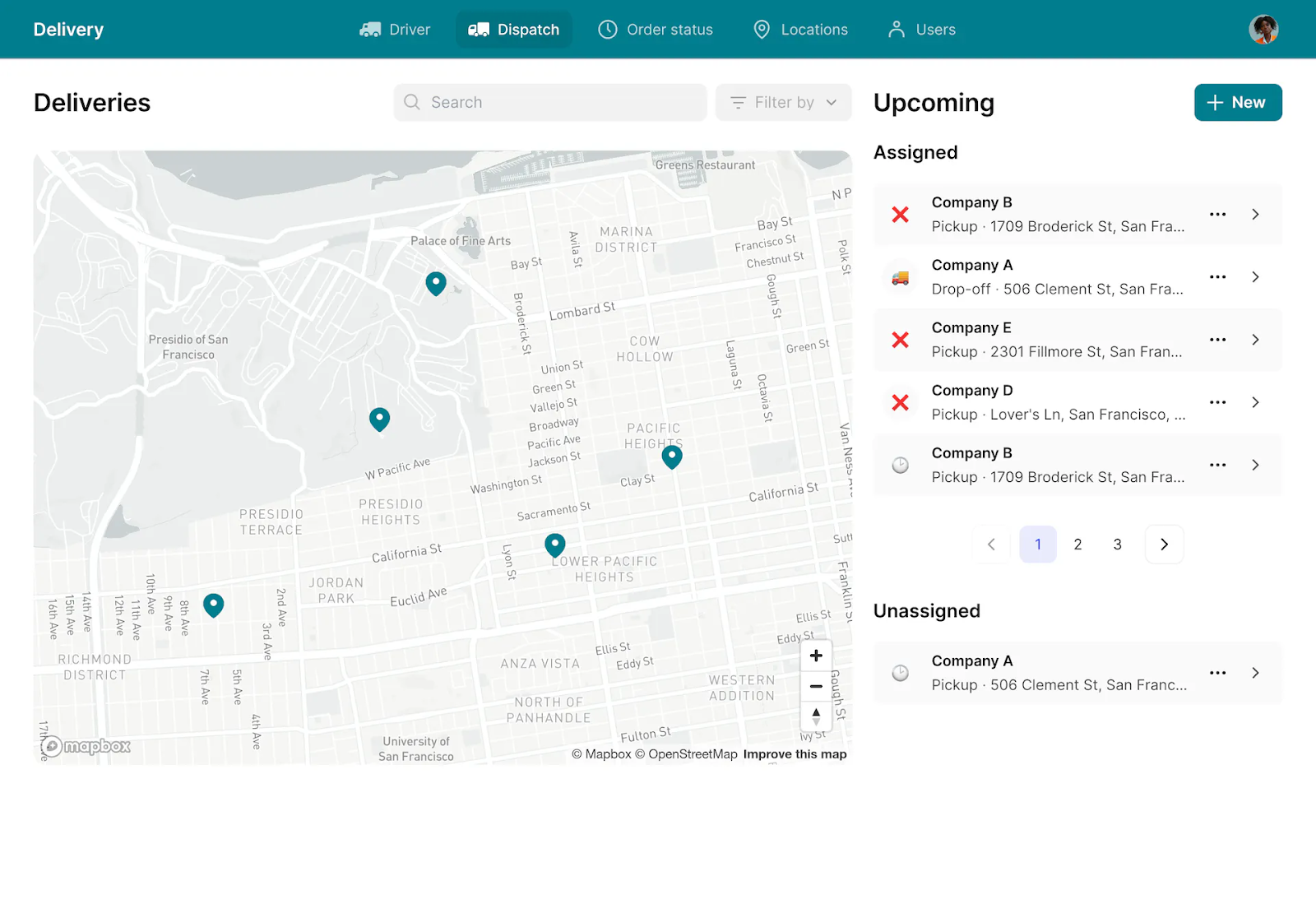
Task: Go to next page of assigned deliveries
Action: (x=1164, y=545)
